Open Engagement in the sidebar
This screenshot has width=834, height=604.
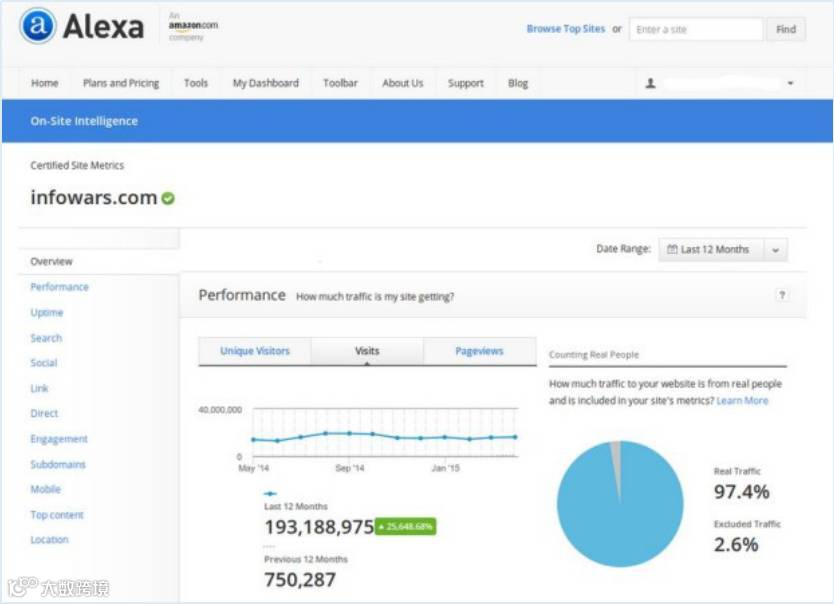tap(59, 439)
